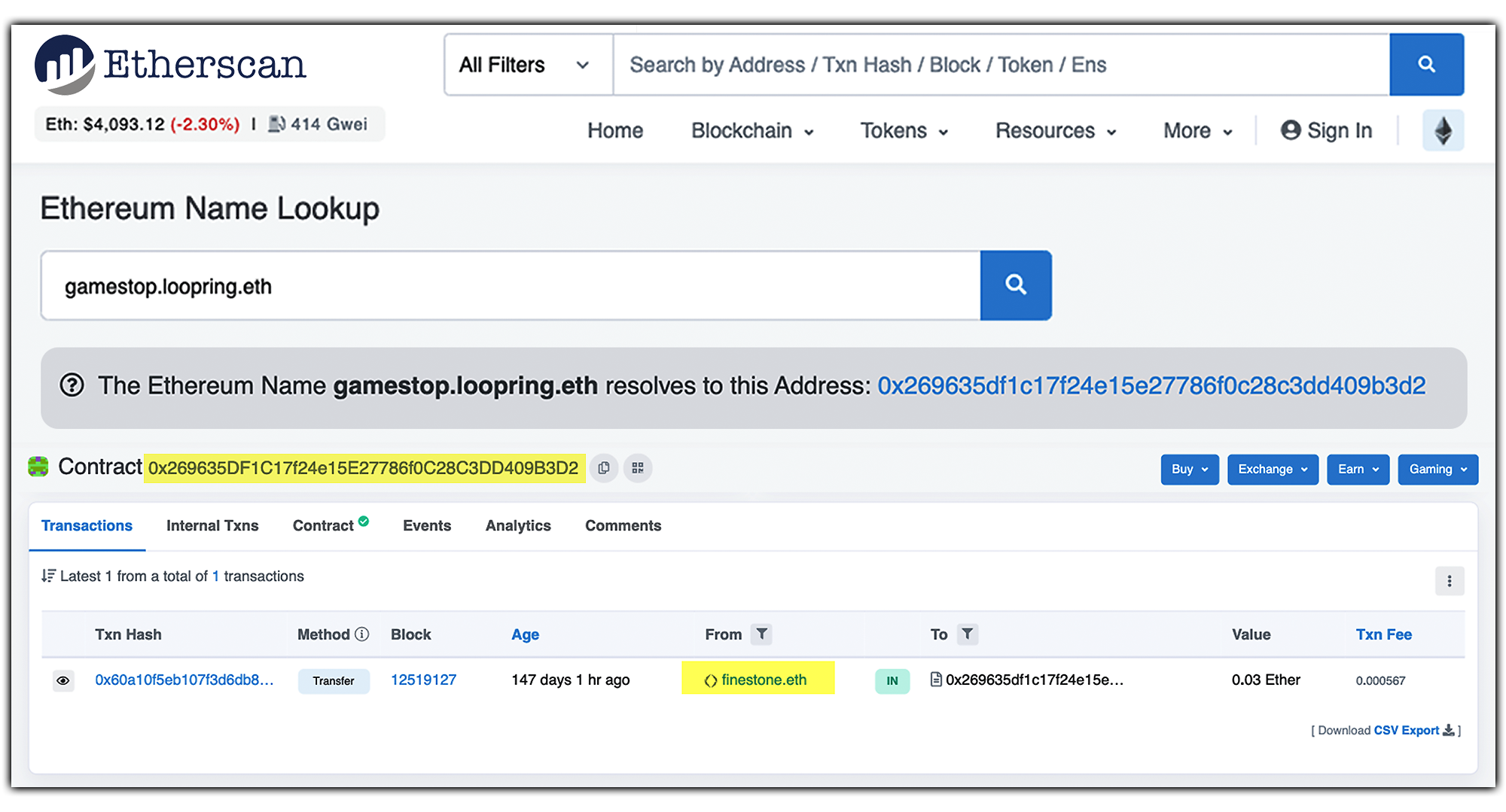Open the All Filters dropdown
Screen dimensions: 1506x812
[528, 65]
